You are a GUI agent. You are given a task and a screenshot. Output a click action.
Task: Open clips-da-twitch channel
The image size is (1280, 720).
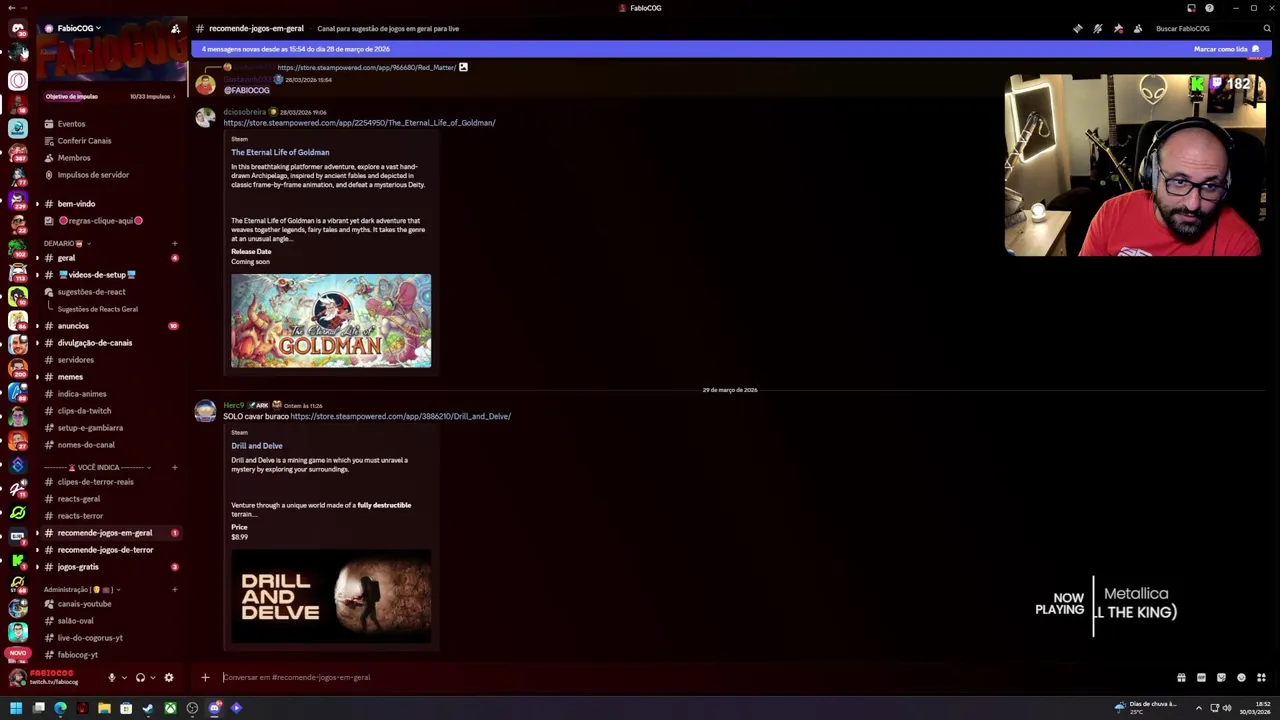pos(84,411)
